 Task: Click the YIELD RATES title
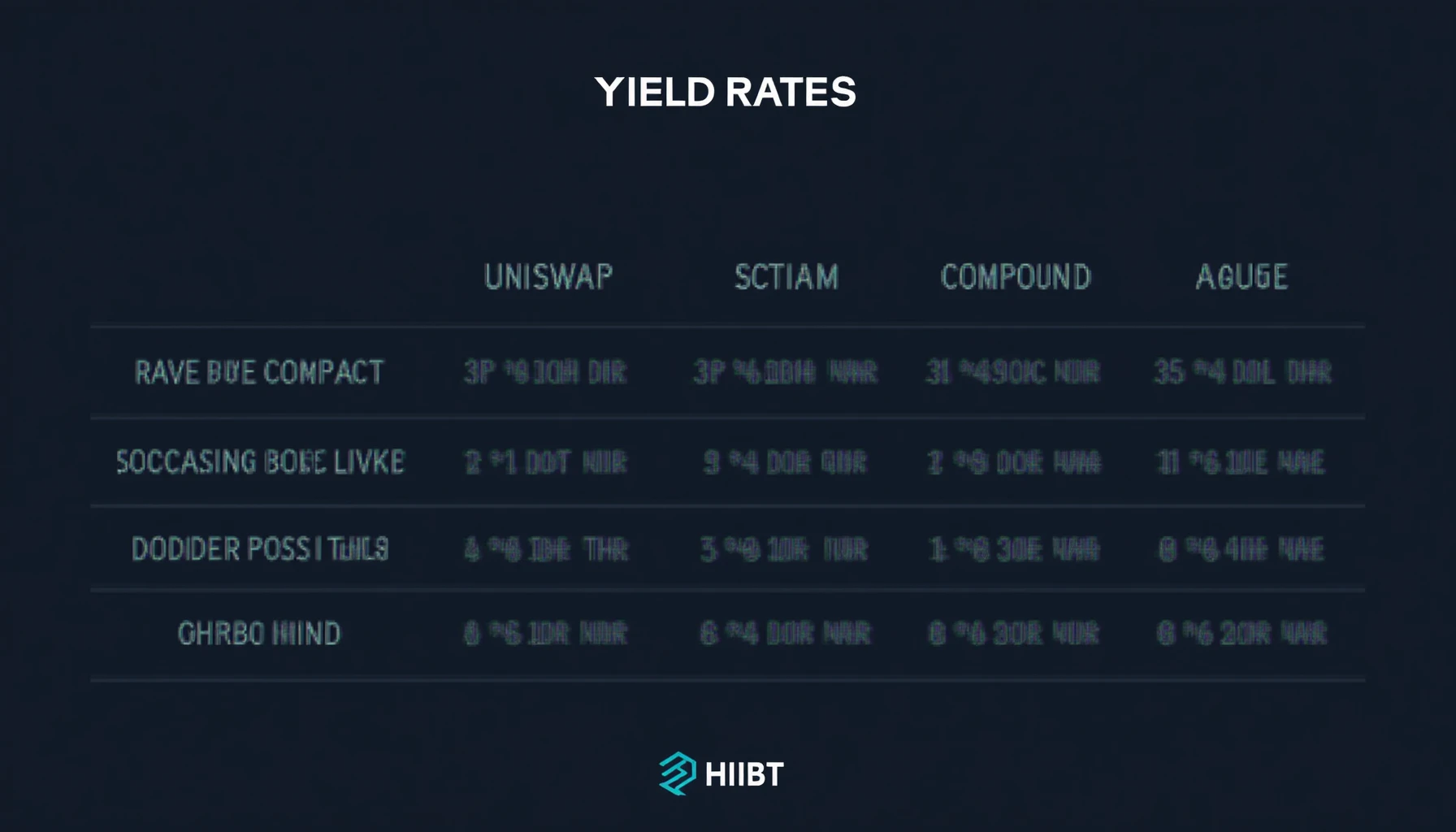point(726,92)
